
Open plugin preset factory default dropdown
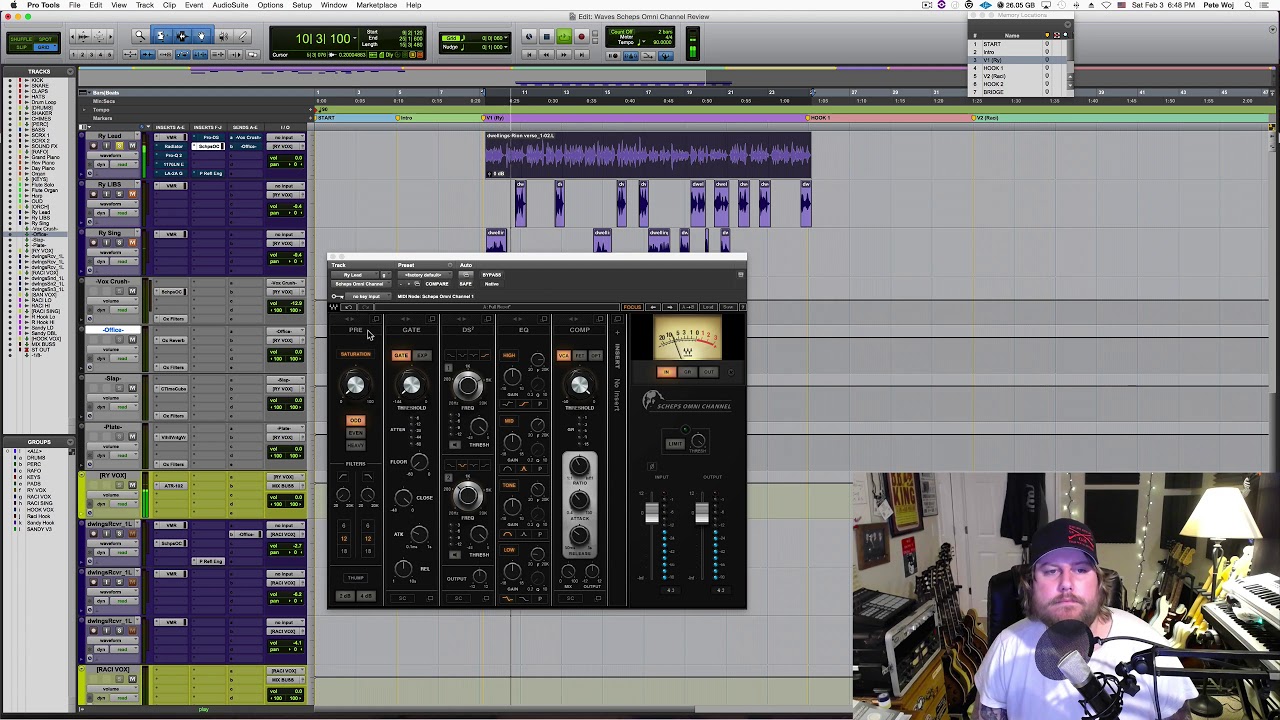pyautogui.click(x=425, y=275)
